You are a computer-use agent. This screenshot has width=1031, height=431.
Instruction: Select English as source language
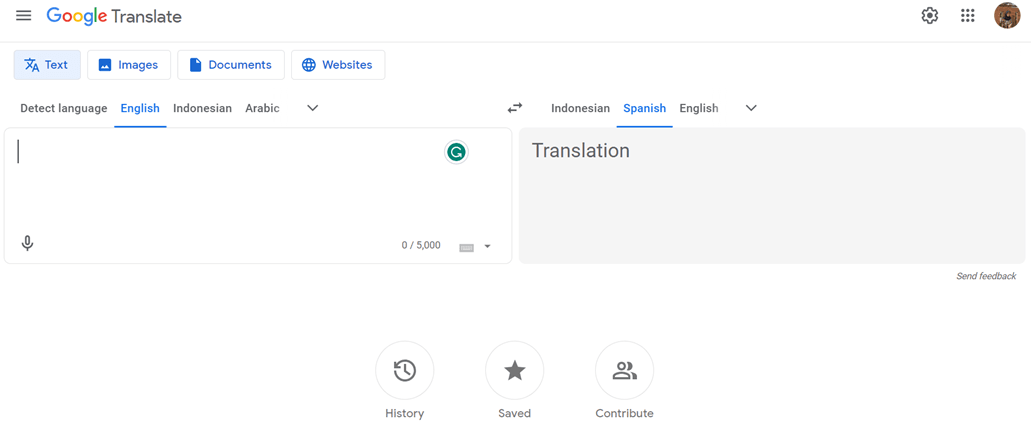140,109
